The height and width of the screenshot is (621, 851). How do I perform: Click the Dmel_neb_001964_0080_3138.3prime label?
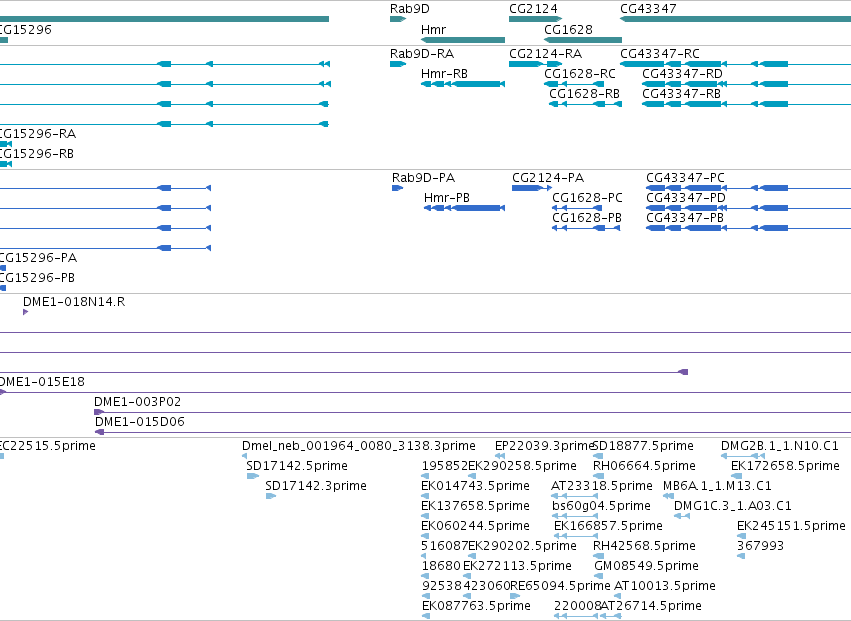[x=359, y=446]
